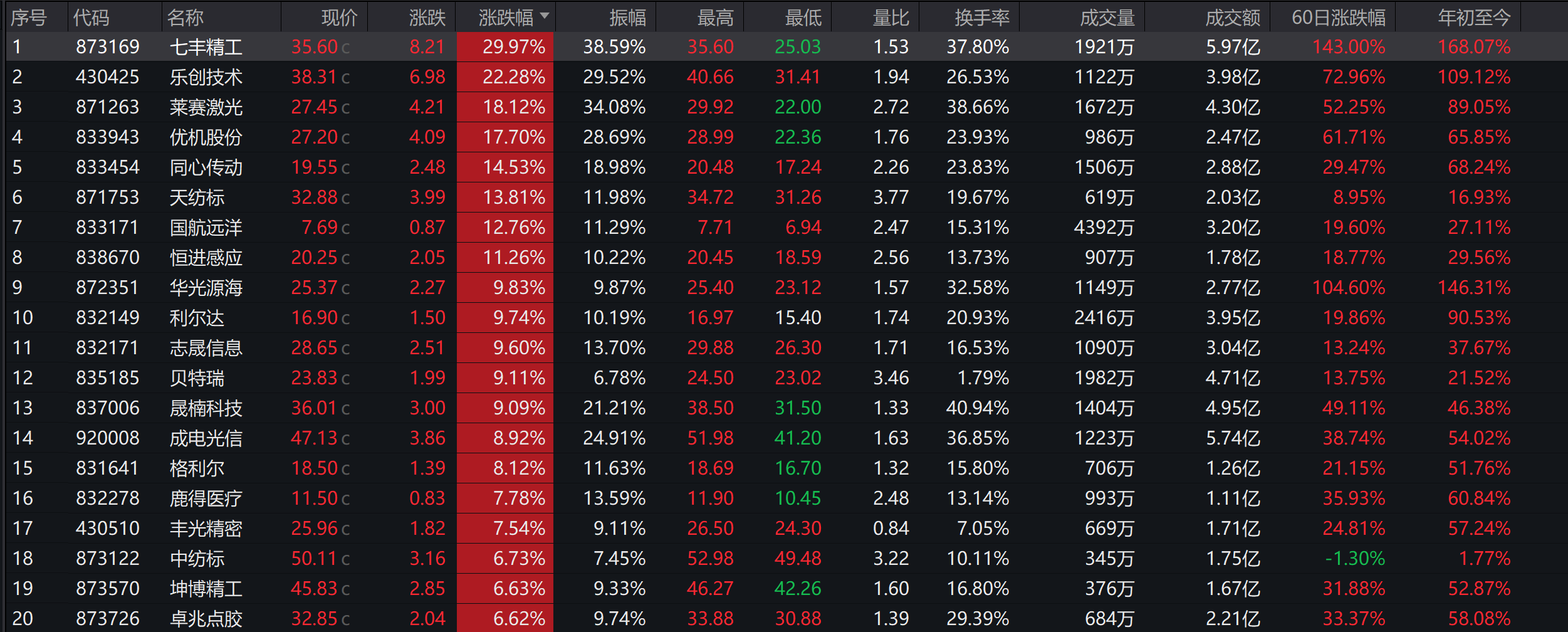1568x632 pixels.
Task: Click stock 晟楠科技
Action: coord(206,408)
